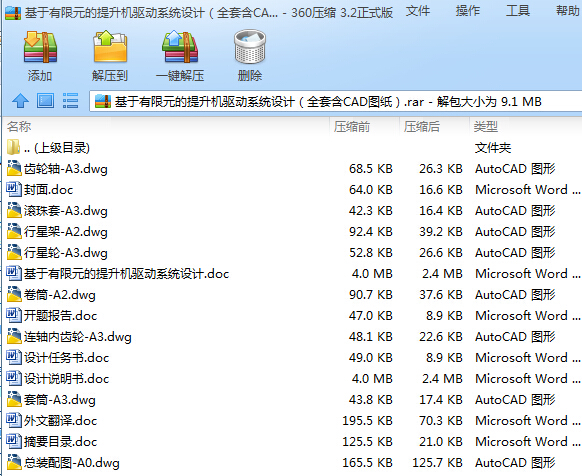
Task: Click the Word icon of 设计任务书.doc
Action: [14, 357]
